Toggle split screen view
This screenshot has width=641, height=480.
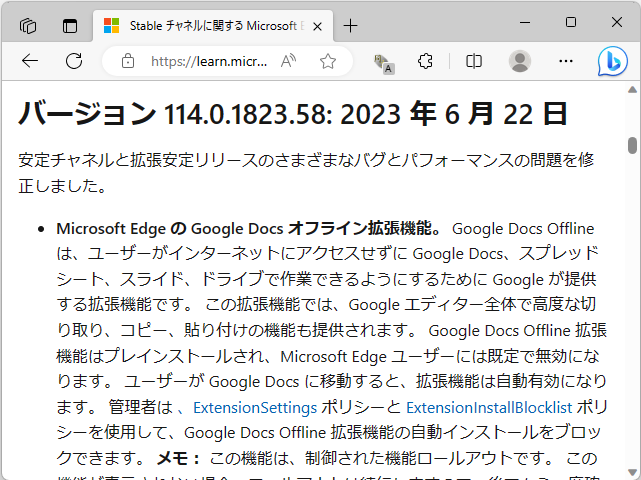tap(474, 61)
